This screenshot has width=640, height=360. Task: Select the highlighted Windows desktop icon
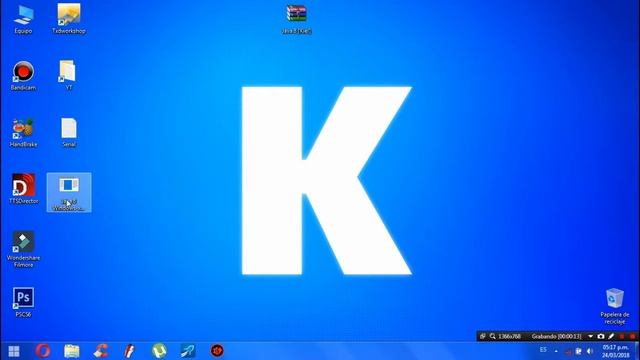(69, 192)
